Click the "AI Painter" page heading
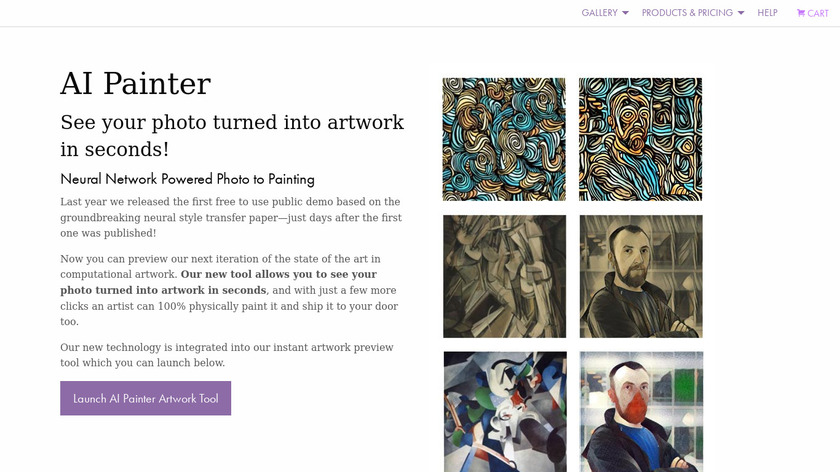 coord(135,84)
